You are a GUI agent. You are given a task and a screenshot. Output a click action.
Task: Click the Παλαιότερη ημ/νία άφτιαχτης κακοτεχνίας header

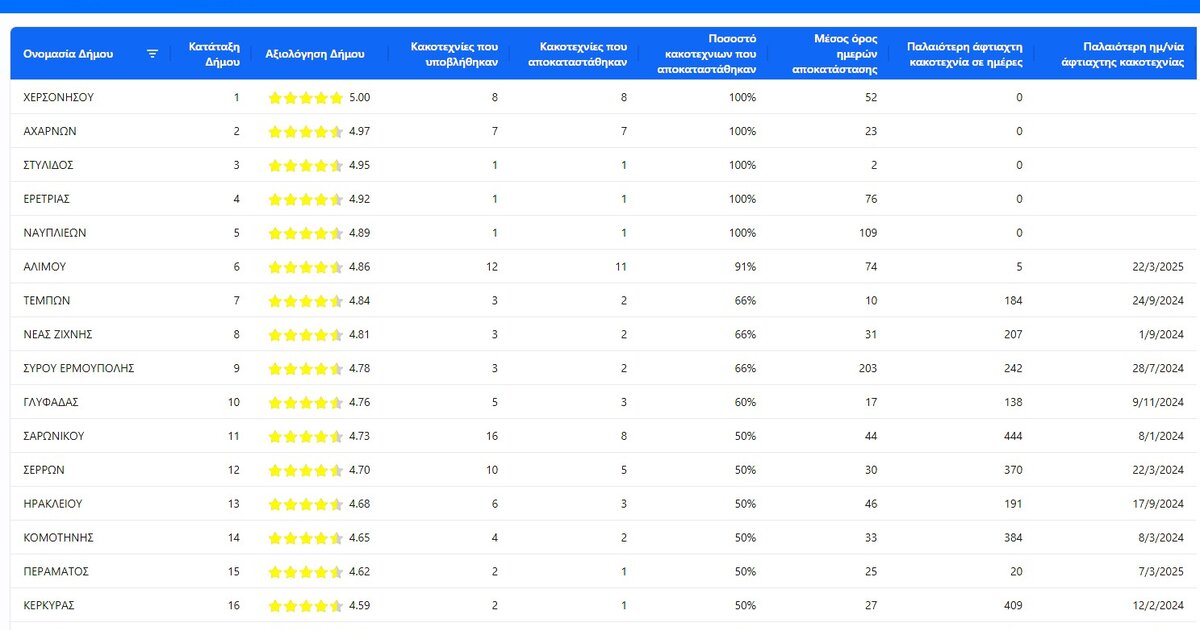1128,54
